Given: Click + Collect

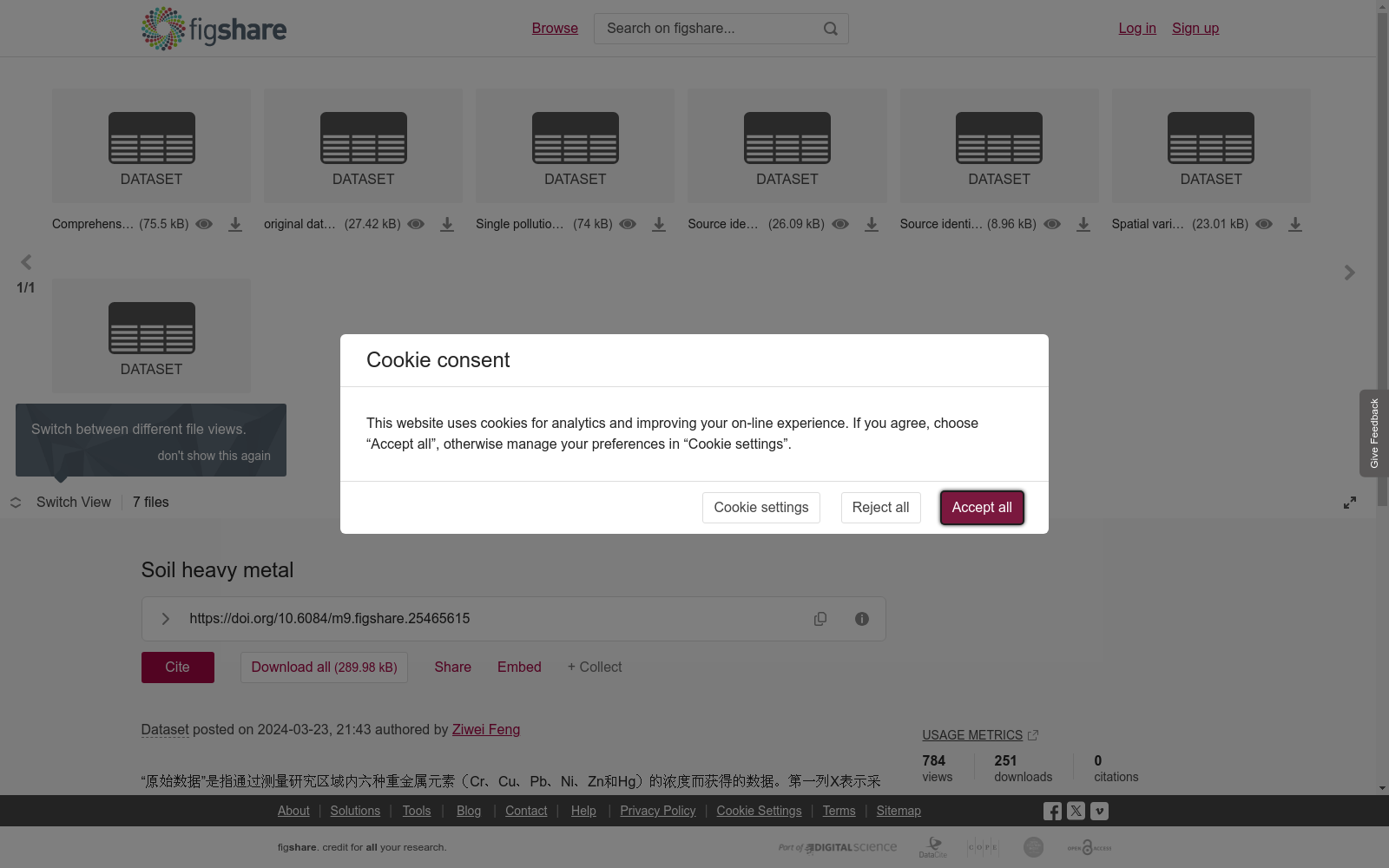Looking at the screenshot, I should pyautogui.click(x=595, y=667).
